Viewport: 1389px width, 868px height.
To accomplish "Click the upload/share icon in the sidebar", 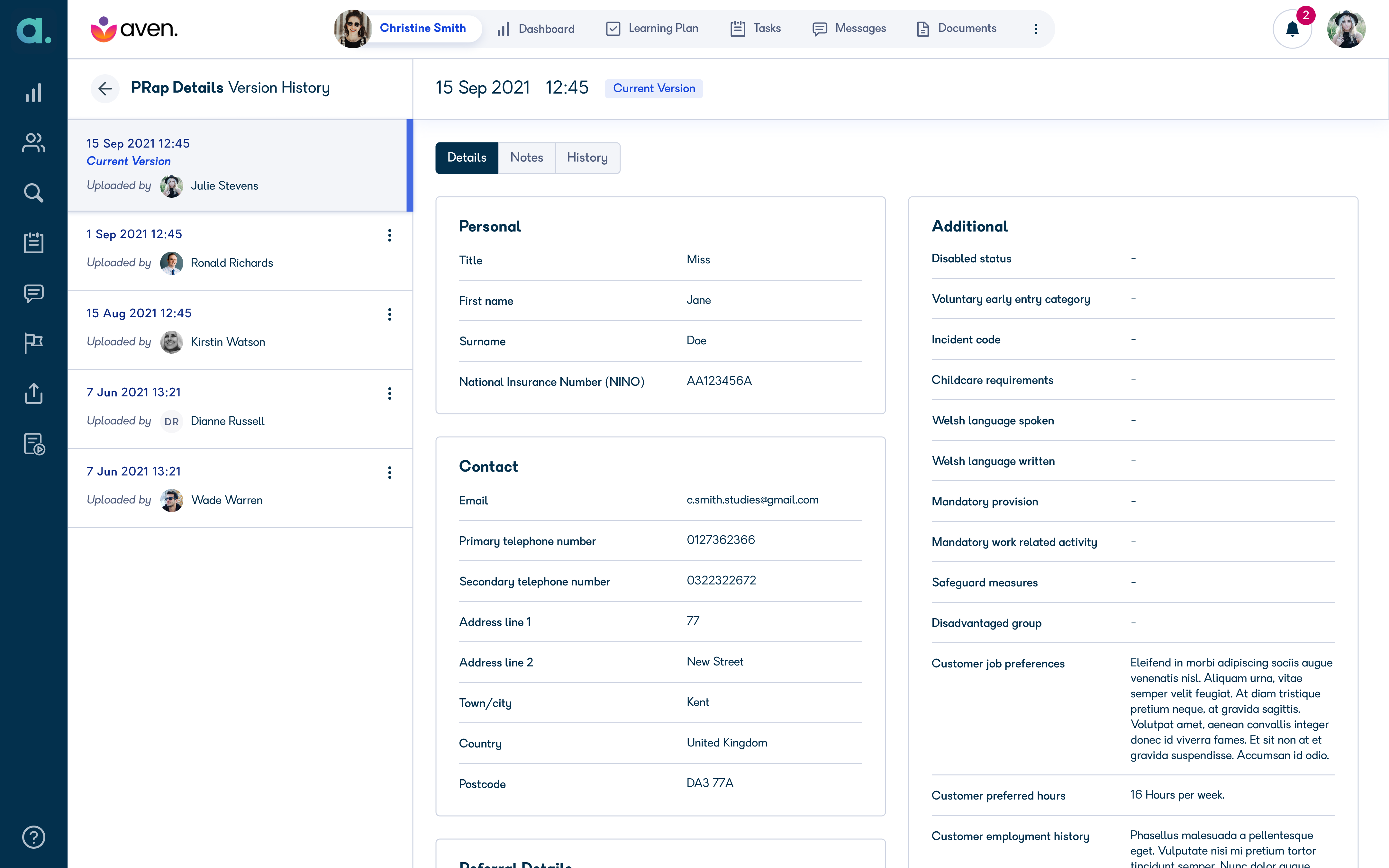I will point(33,394).
